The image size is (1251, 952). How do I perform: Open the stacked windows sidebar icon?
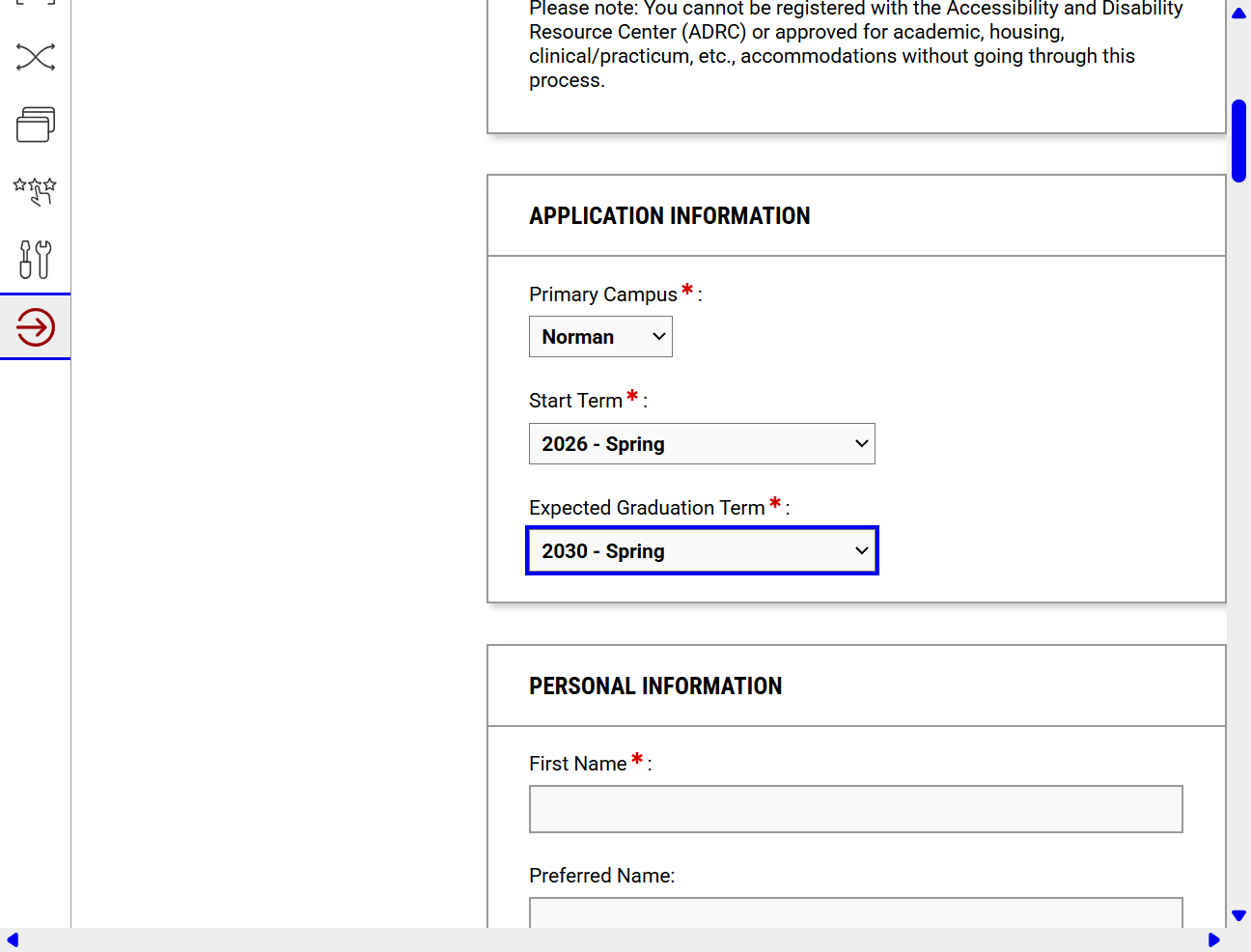tap(36, 125)
